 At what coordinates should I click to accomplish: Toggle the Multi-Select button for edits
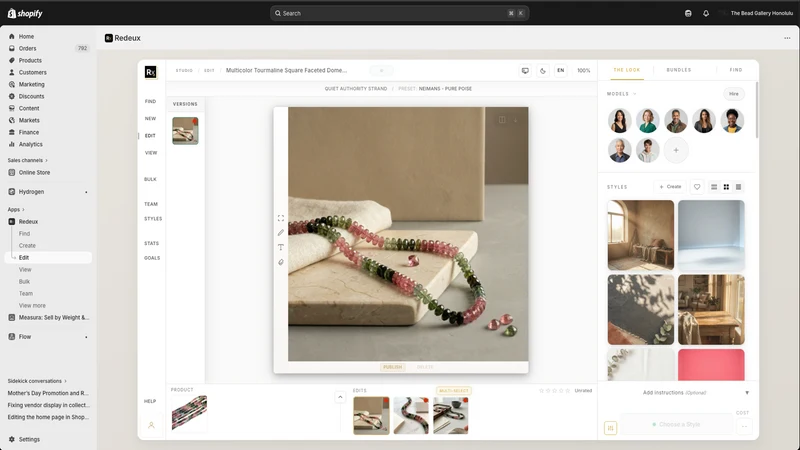tap(454, 391)
